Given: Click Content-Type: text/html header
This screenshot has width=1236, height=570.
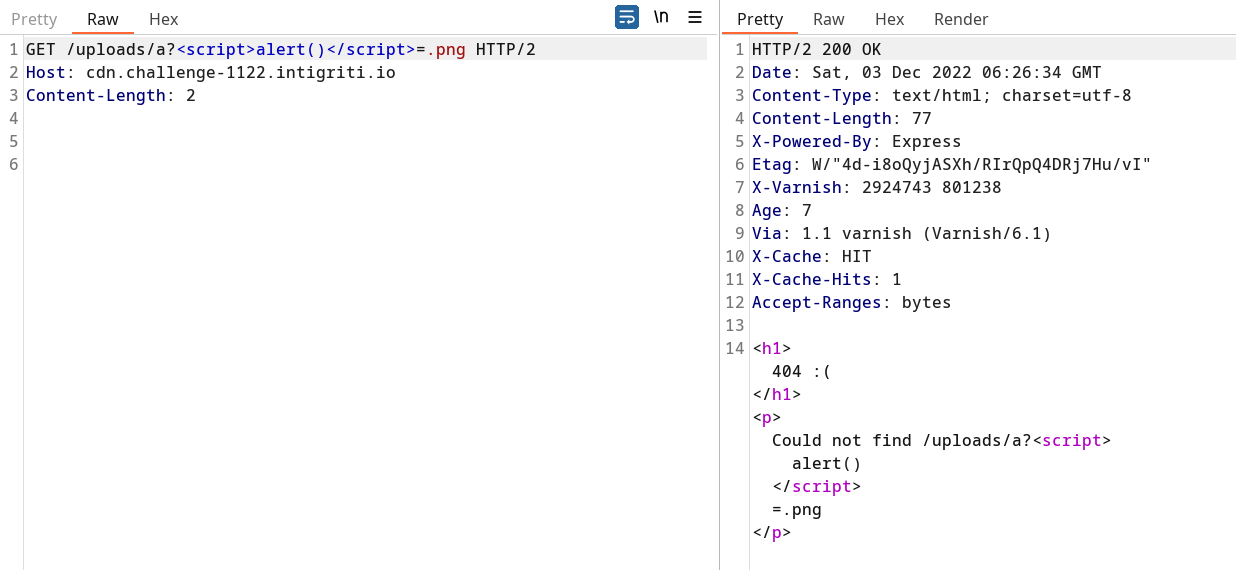Looking at the screenshot, I should point(942,95).
